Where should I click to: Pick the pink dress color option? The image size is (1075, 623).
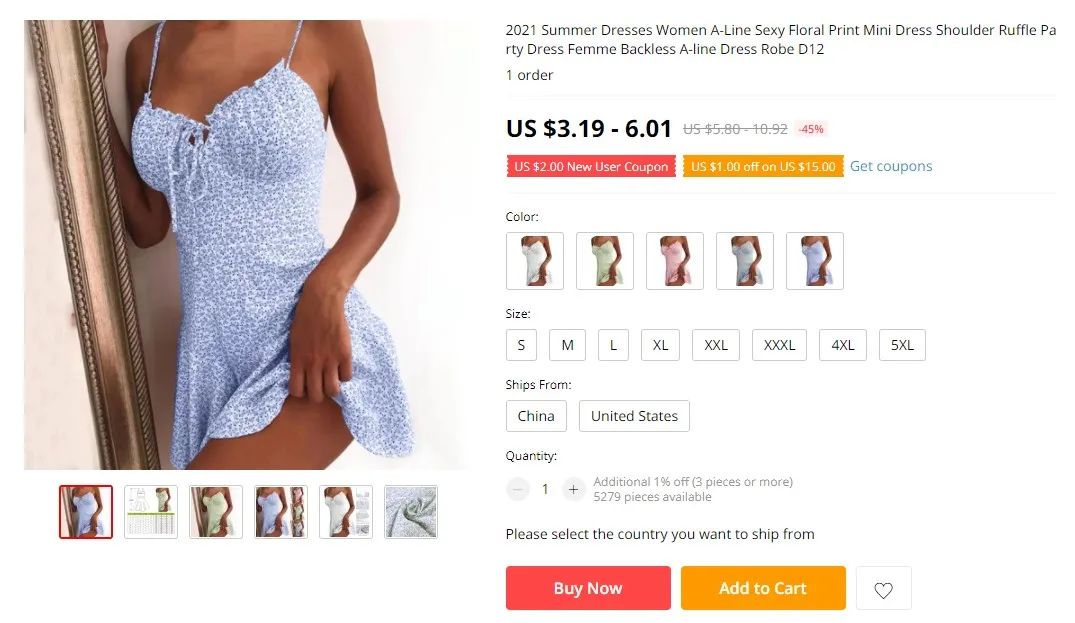click(675, 260)
